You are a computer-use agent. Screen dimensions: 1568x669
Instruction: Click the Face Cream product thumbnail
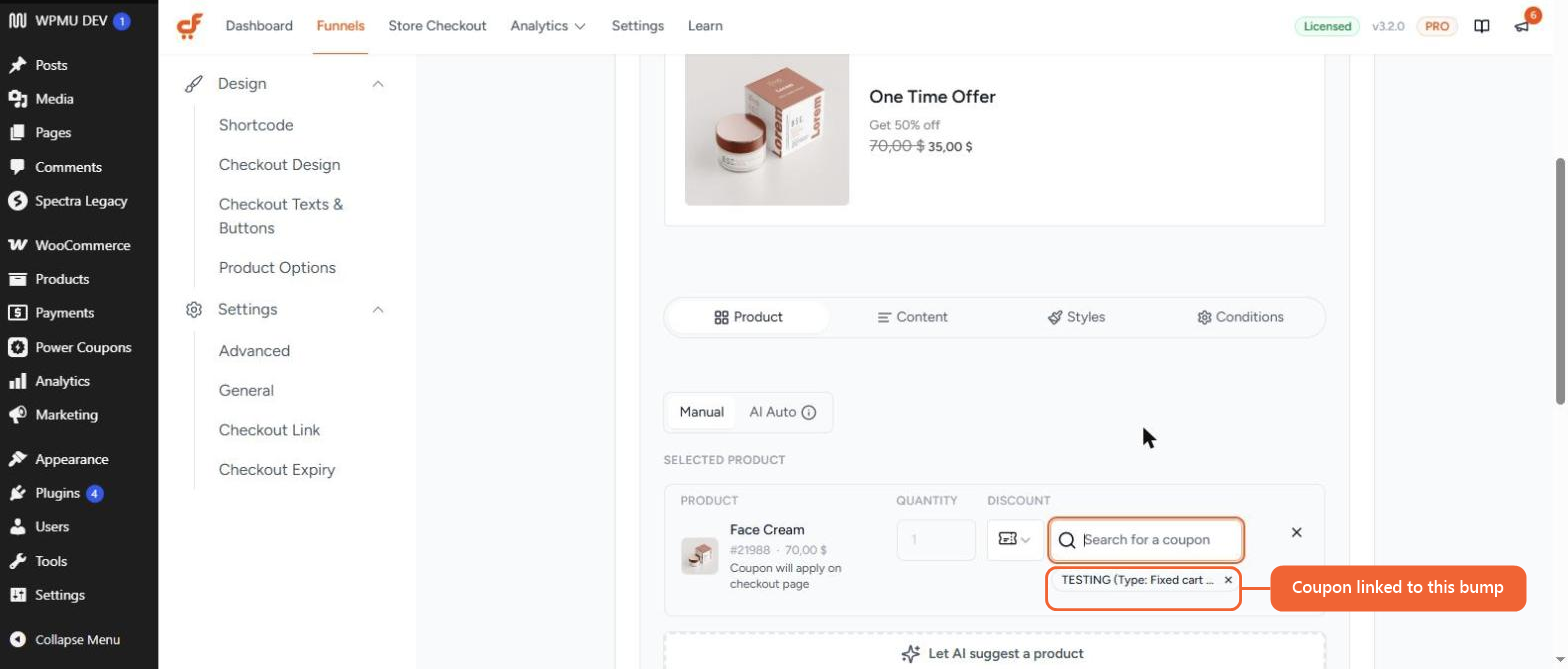pyautogui.click(x=700, y=555)
